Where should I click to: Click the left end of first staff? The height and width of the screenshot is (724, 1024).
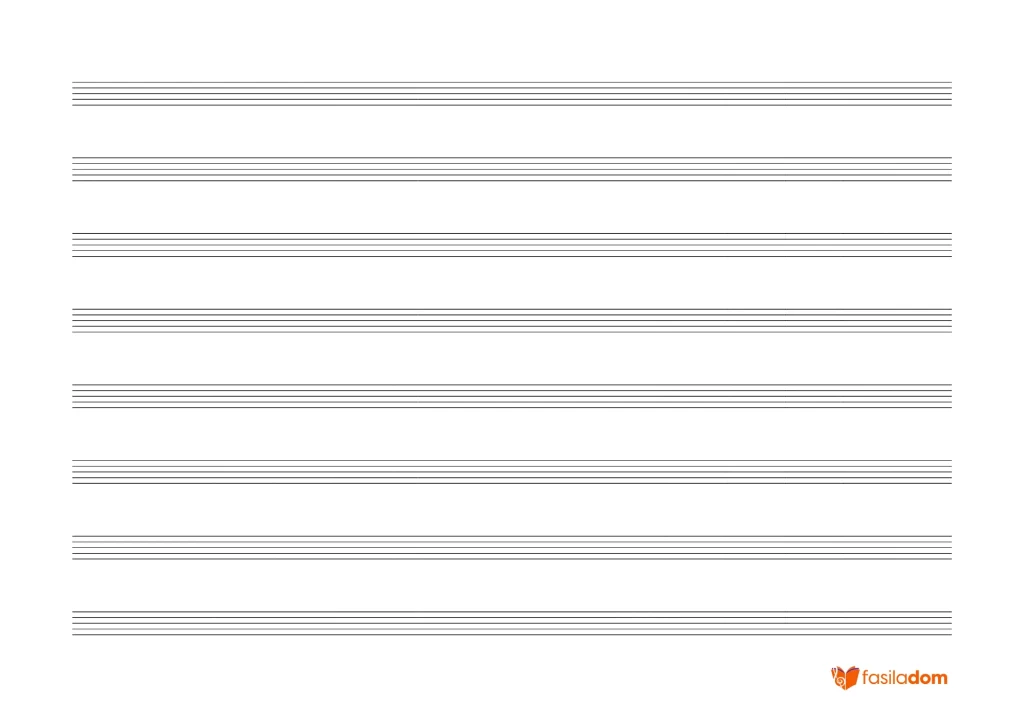(x=74, y=94)
